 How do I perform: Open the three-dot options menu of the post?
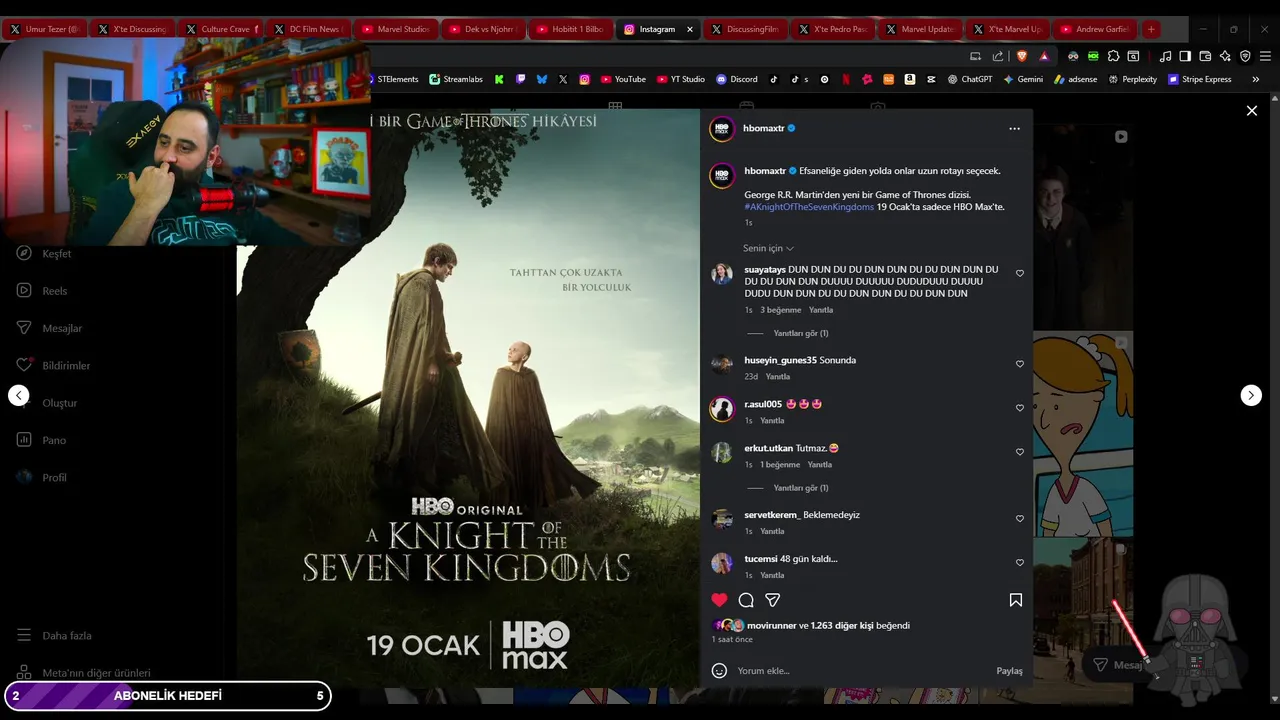pyautogui.click(x=1014, y=129)
